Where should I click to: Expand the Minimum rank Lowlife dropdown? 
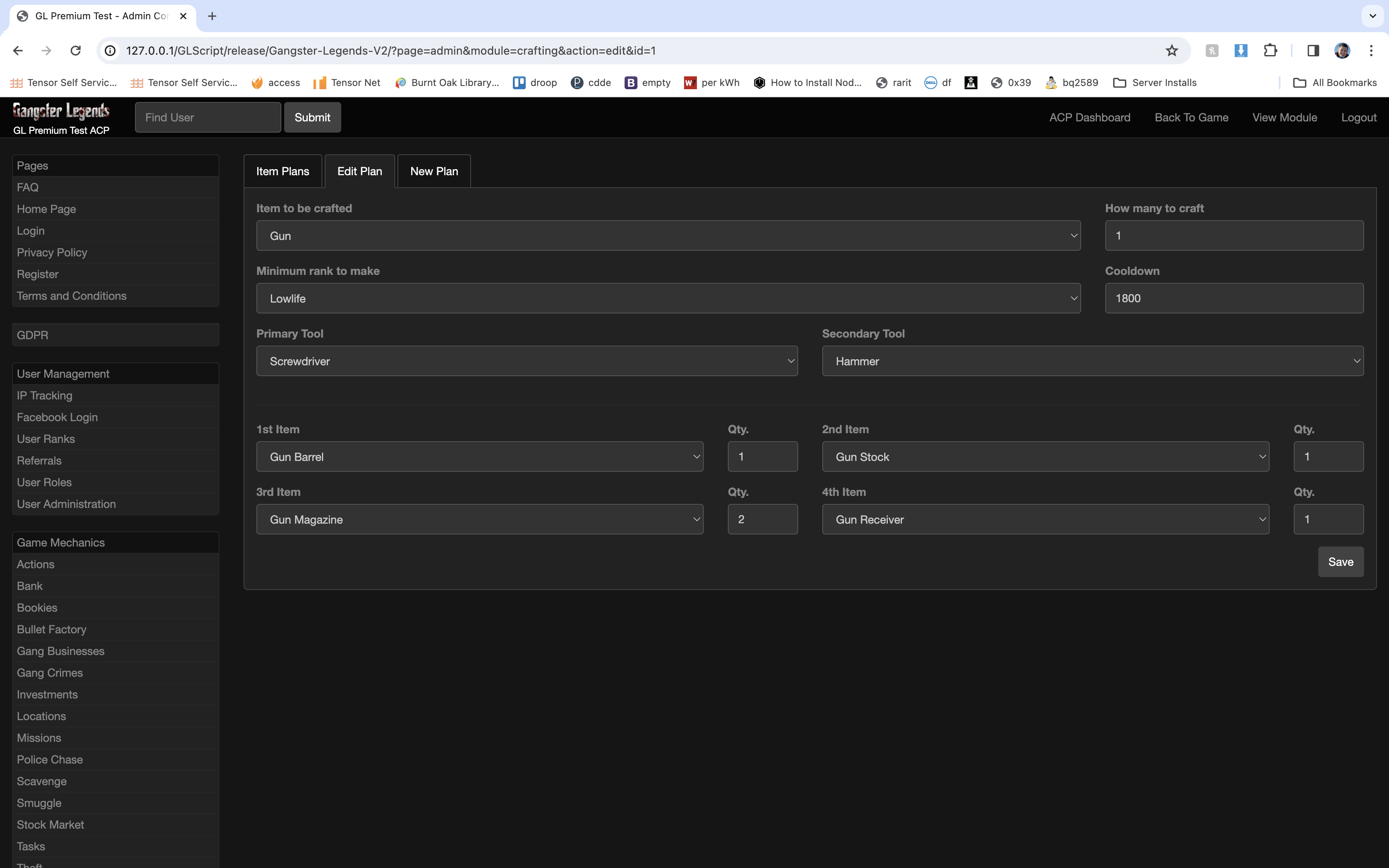[668, 299]
